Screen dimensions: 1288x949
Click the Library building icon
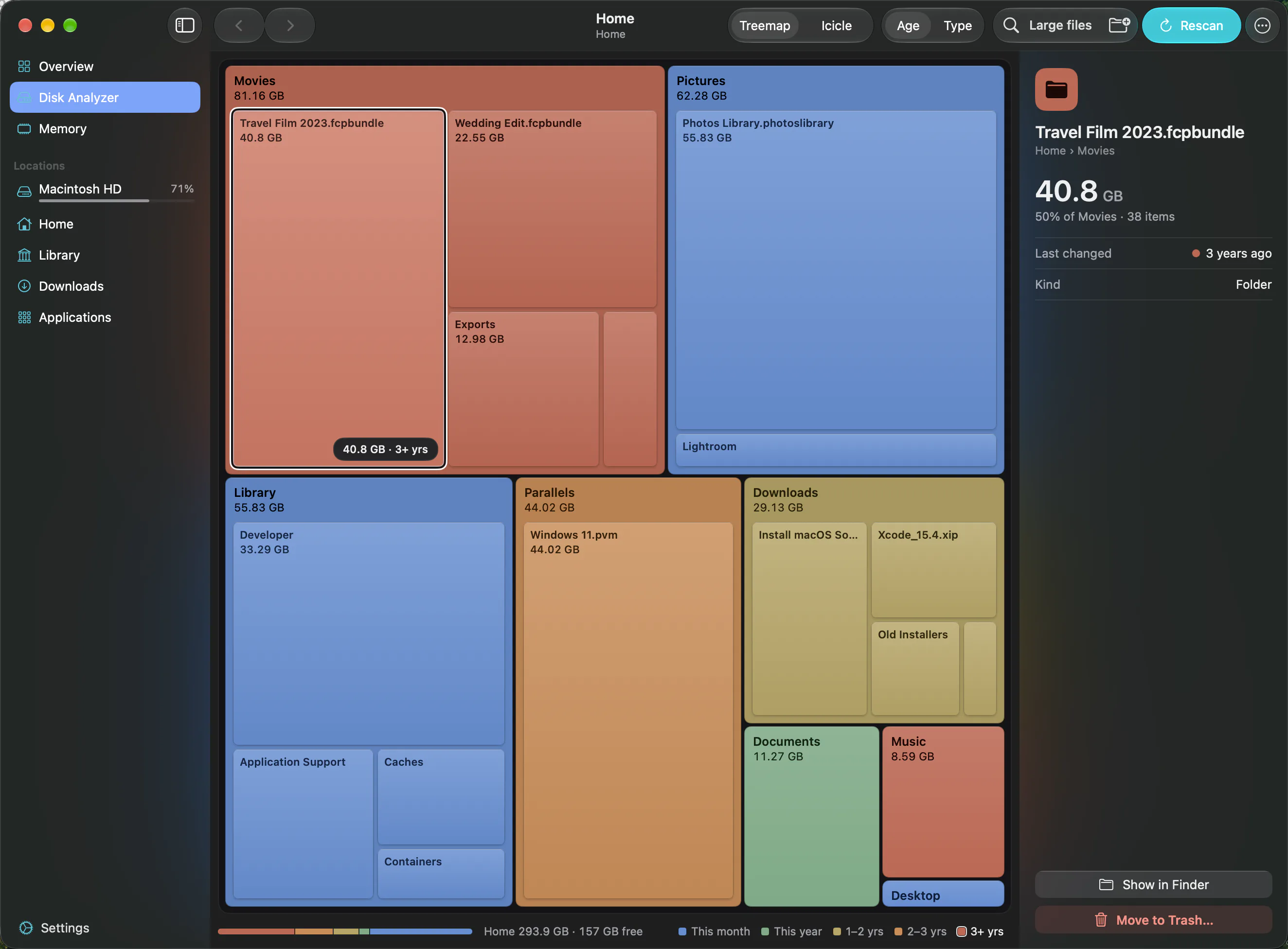coord(24,255)
